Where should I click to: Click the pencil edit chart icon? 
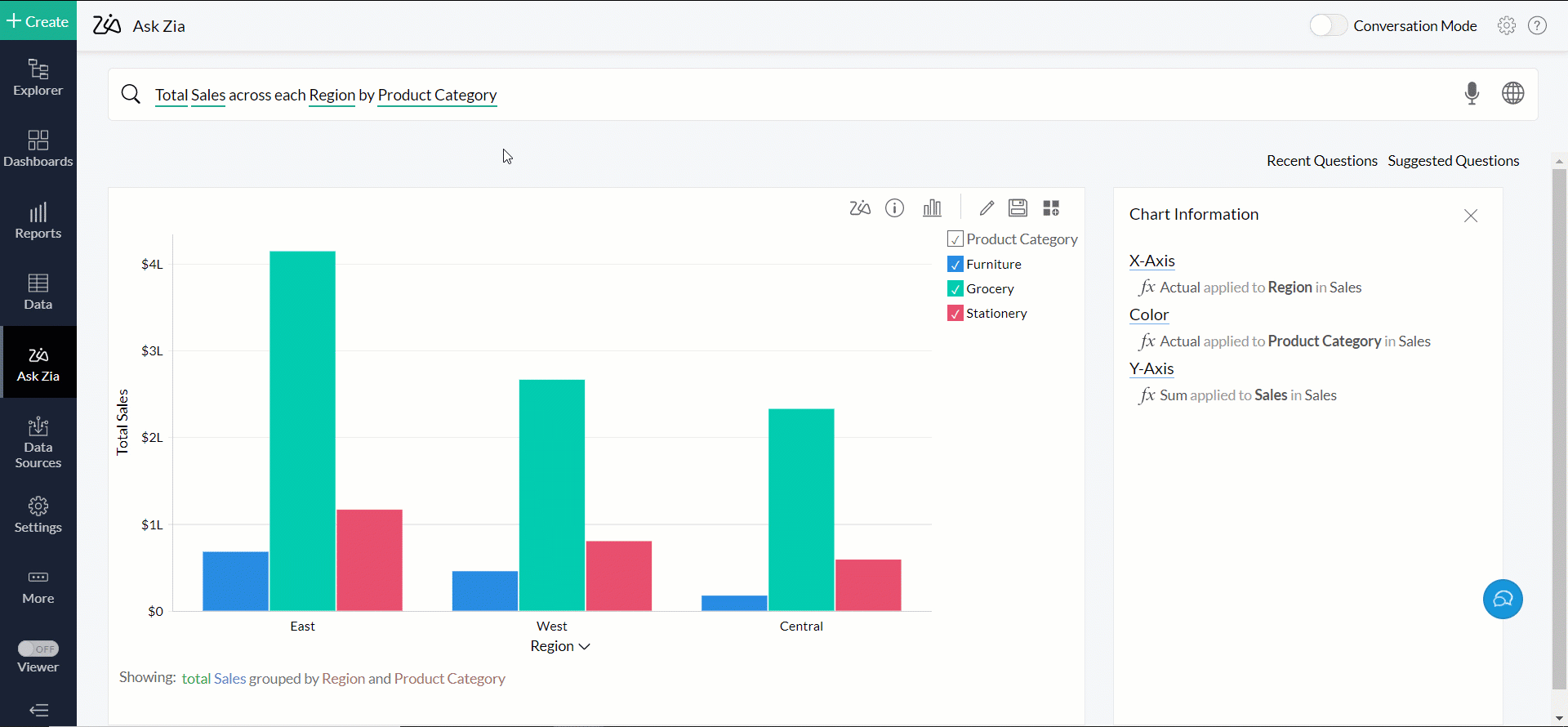pyautogui.click(x=987, y=208)
